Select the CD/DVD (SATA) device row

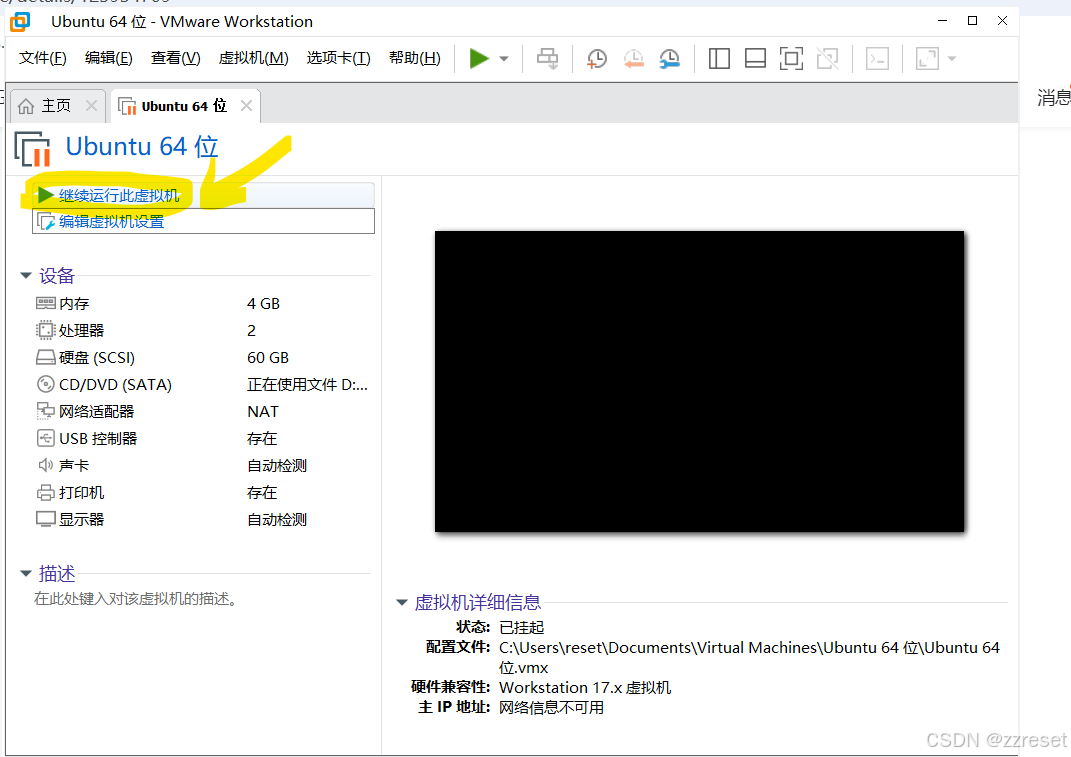point(202,385)
